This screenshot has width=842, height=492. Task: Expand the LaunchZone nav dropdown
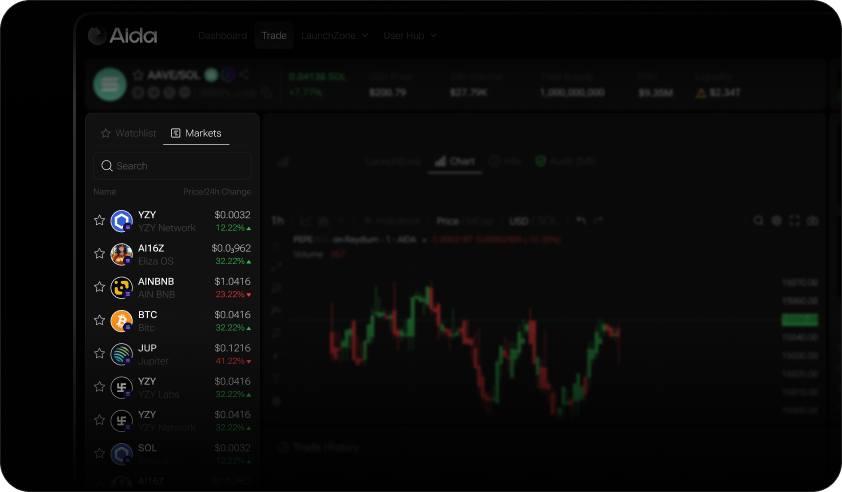[x=335, y=35]
